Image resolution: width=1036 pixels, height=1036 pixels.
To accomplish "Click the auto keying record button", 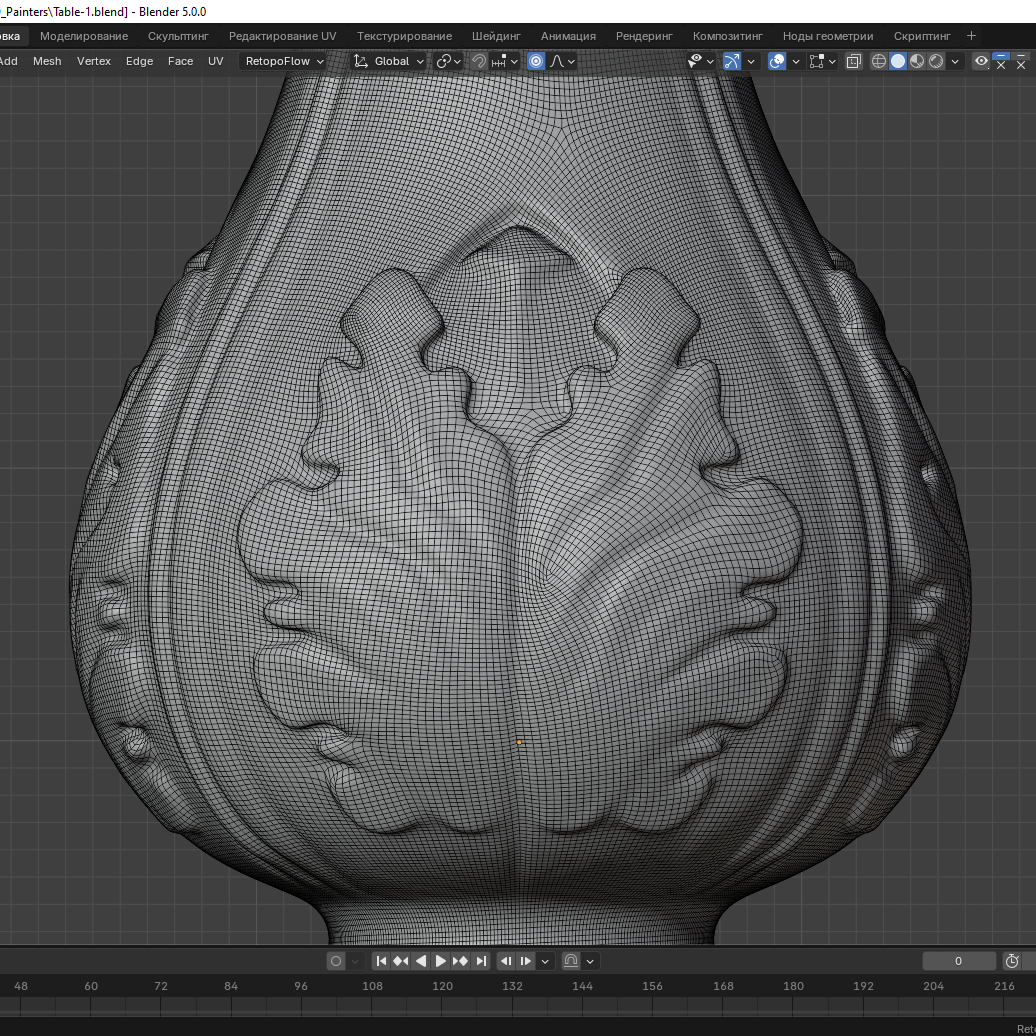I will click(336, 961).
